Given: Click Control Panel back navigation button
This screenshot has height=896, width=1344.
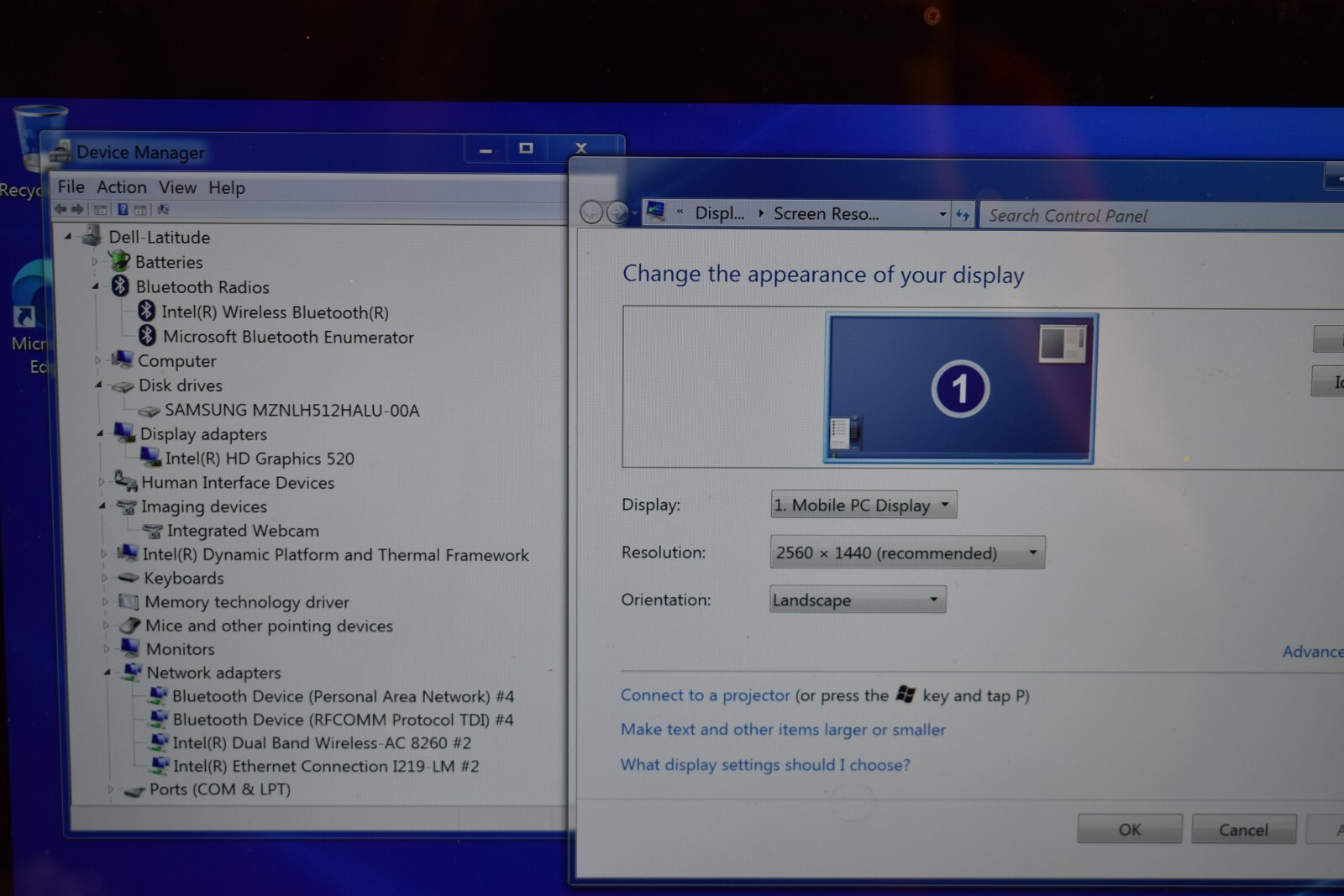Looking at the screenshot, I should [591, 213].
